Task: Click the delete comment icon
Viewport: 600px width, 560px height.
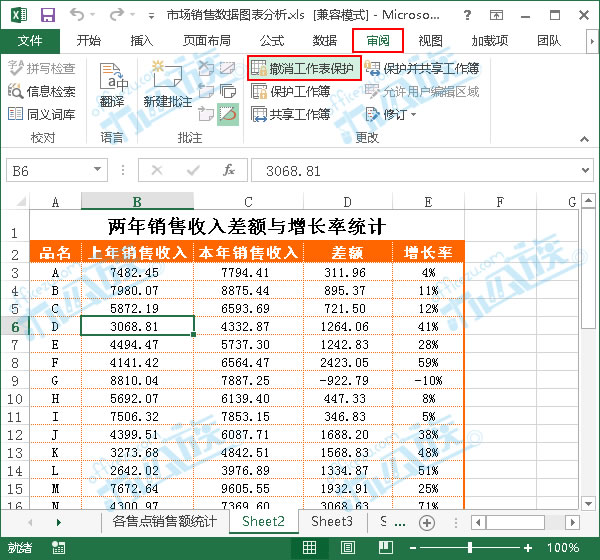Action: (206, 68)
